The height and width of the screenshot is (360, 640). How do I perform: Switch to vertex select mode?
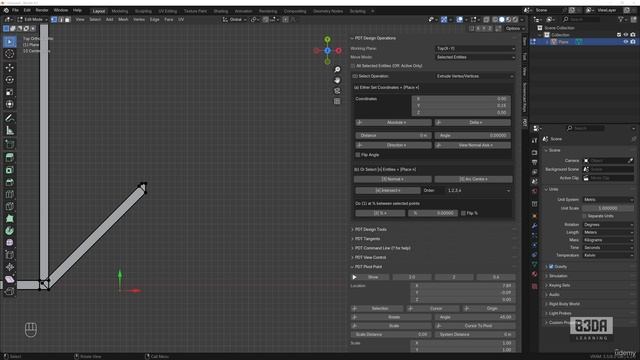[54, 19]
